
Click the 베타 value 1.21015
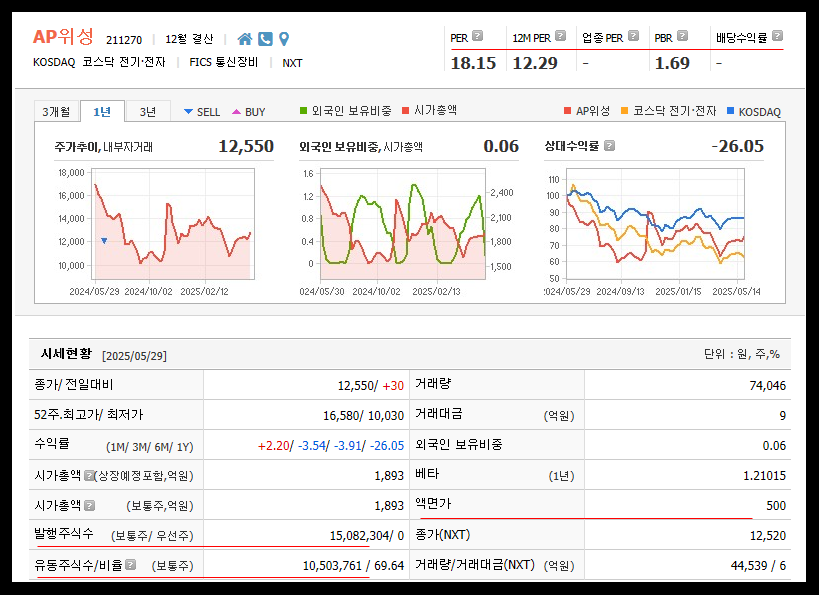tap(764, 476)
